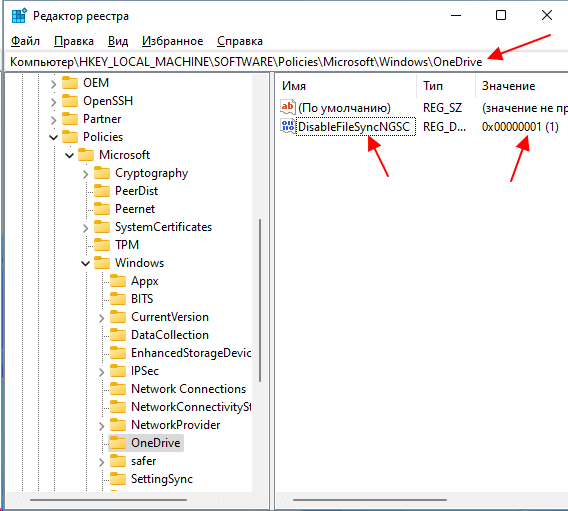Click the Cryptography folder icon
Image resolution: width=568 pixels, height=511 pixels.
pos(102,173)
